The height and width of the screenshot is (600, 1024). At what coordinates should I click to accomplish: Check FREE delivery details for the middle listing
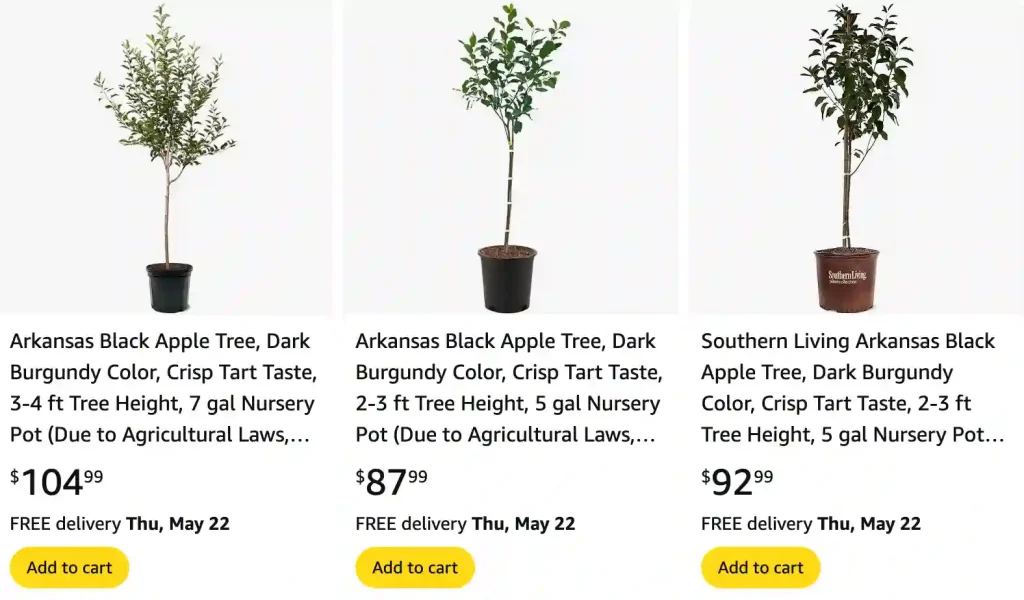coord(465,523)
